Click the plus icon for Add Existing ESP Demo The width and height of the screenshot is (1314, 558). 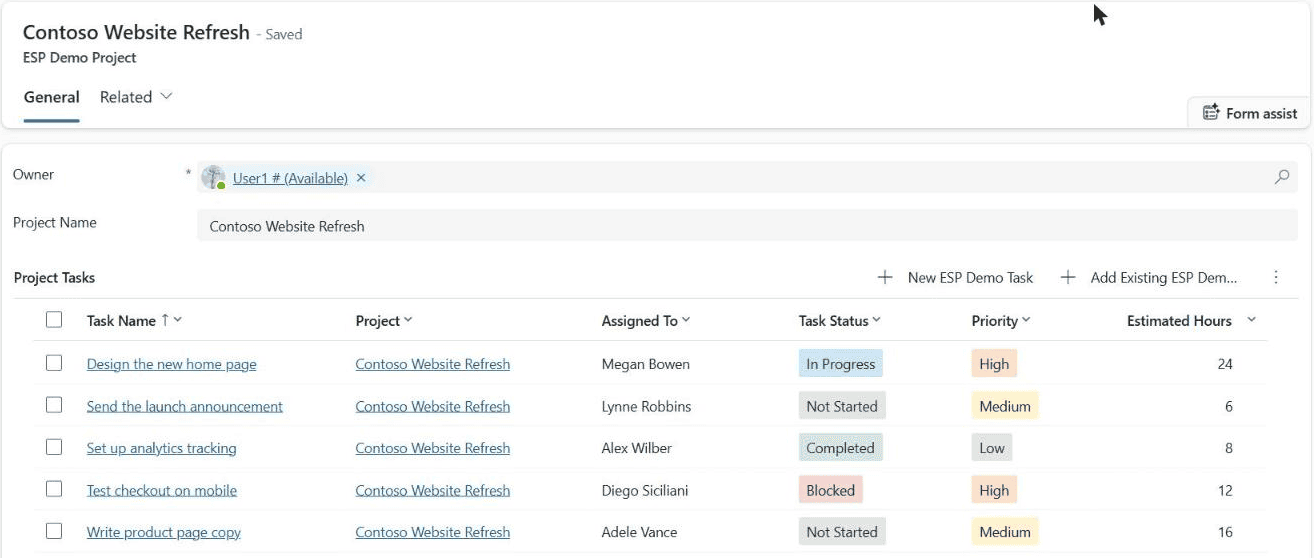click(1068, 277)
